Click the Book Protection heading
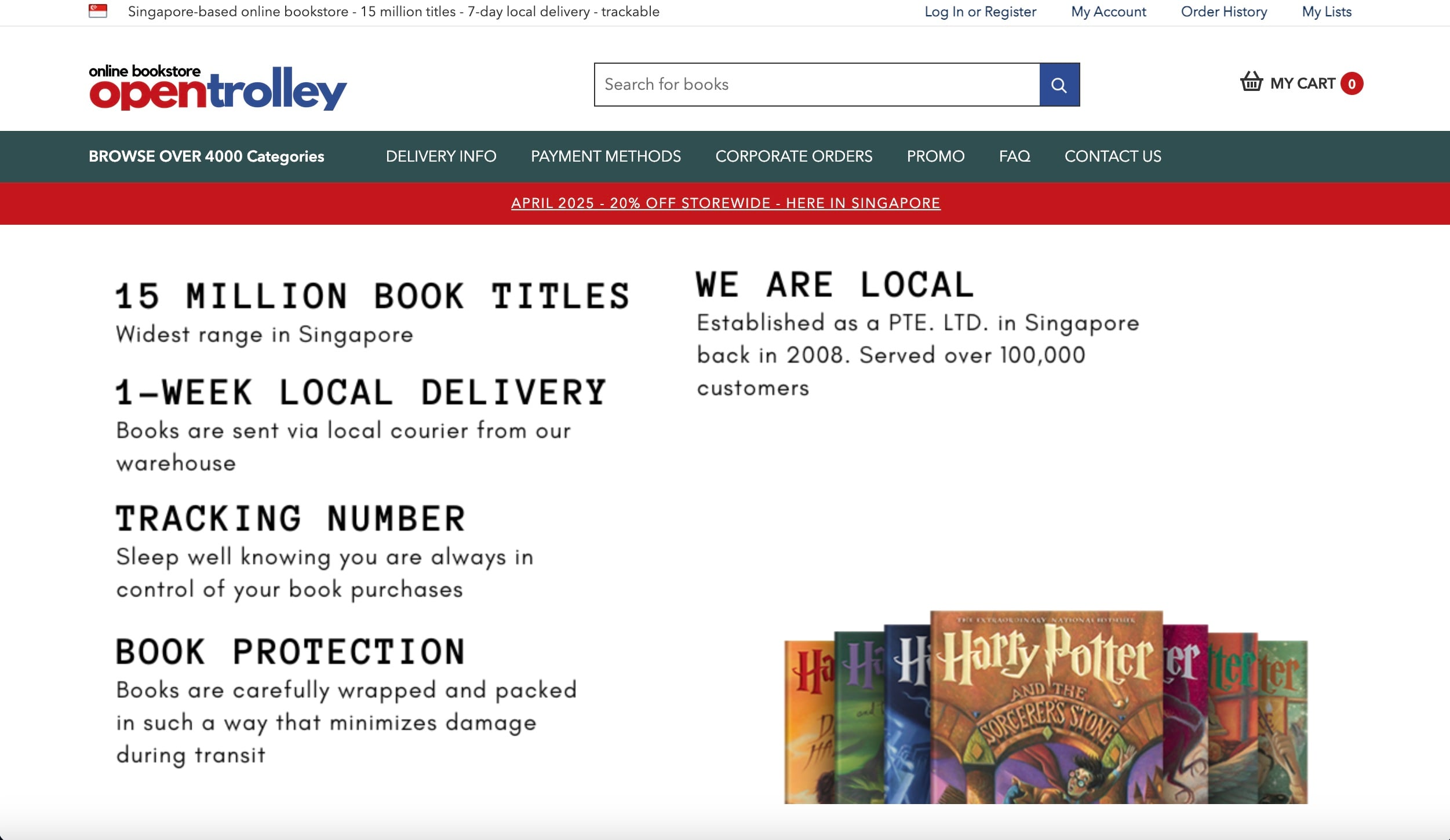1450x840 pixels. [290, 652]
